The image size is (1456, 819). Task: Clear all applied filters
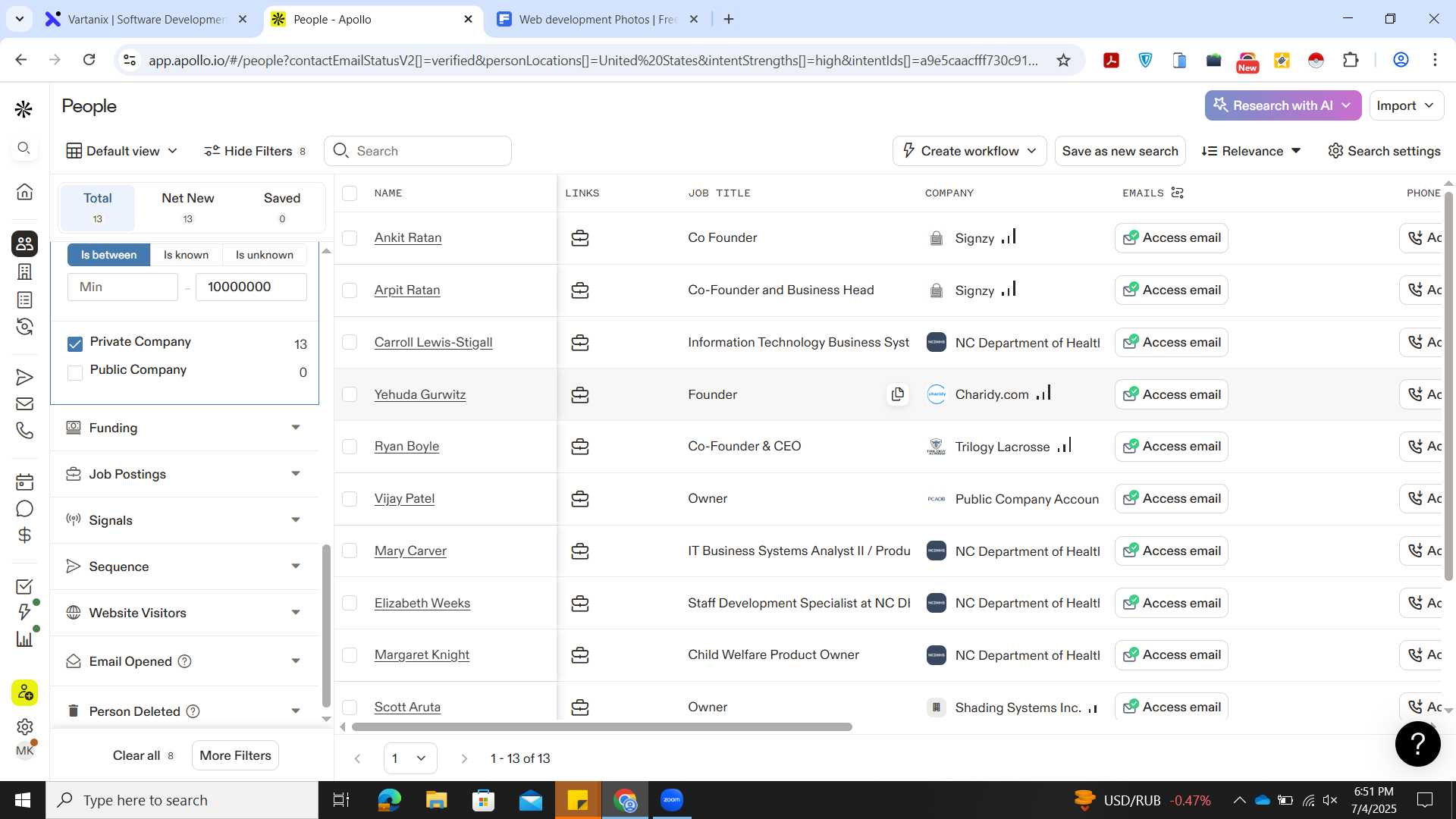pyautogui.click(x=143, y=755)
